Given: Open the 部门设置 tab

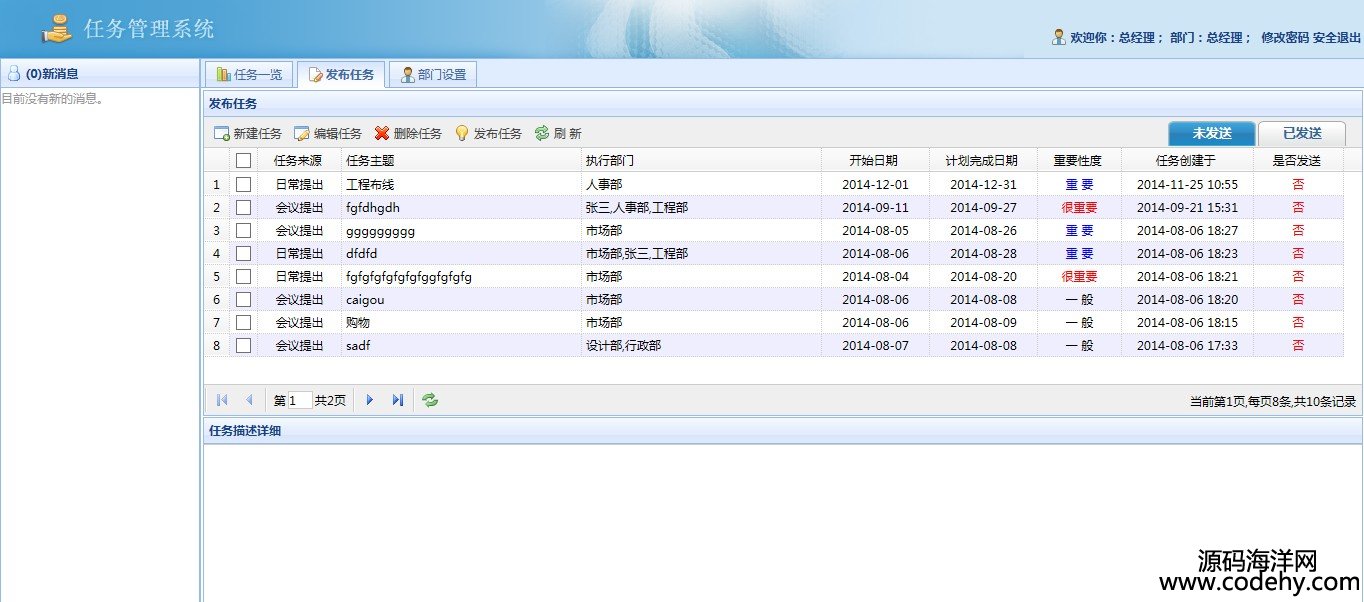Looking at the screenshot, I should coord(433,75).
